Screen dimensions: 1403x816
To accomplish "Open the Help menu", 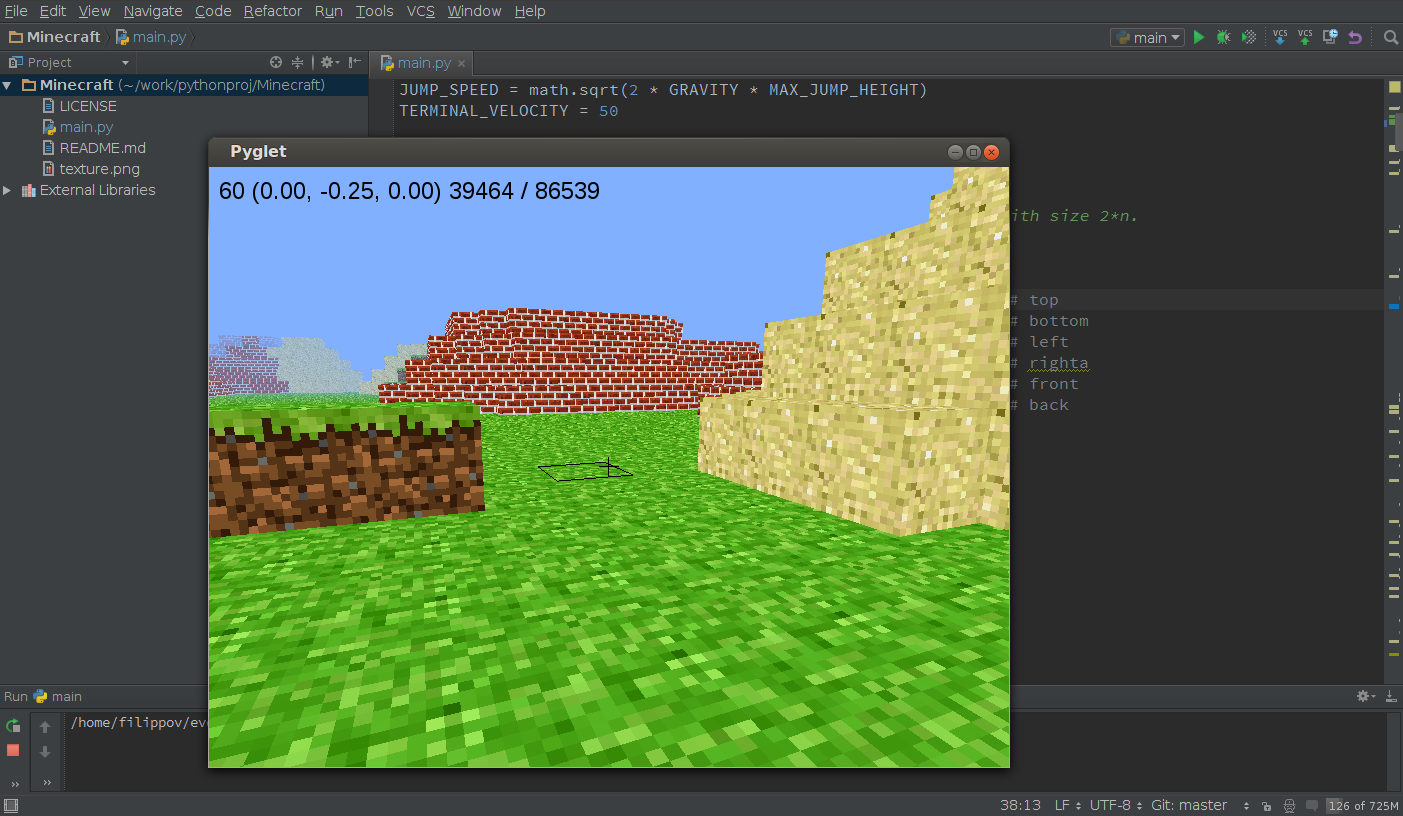I will coord(530,11).
